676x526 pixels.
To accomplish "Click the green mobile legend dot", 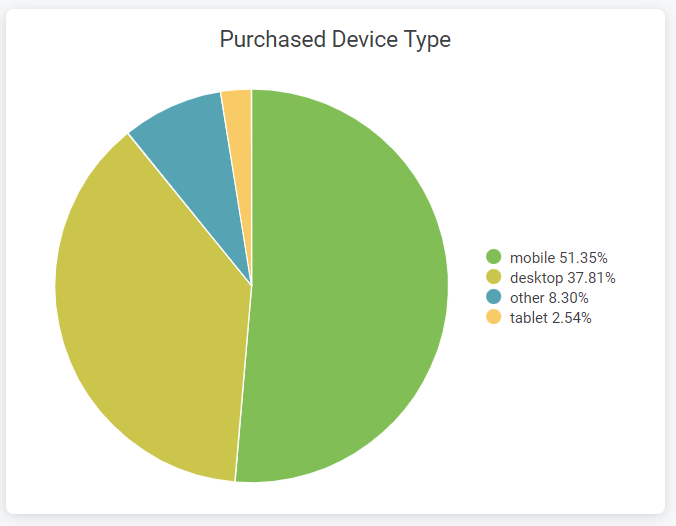I will pos(494,257).
